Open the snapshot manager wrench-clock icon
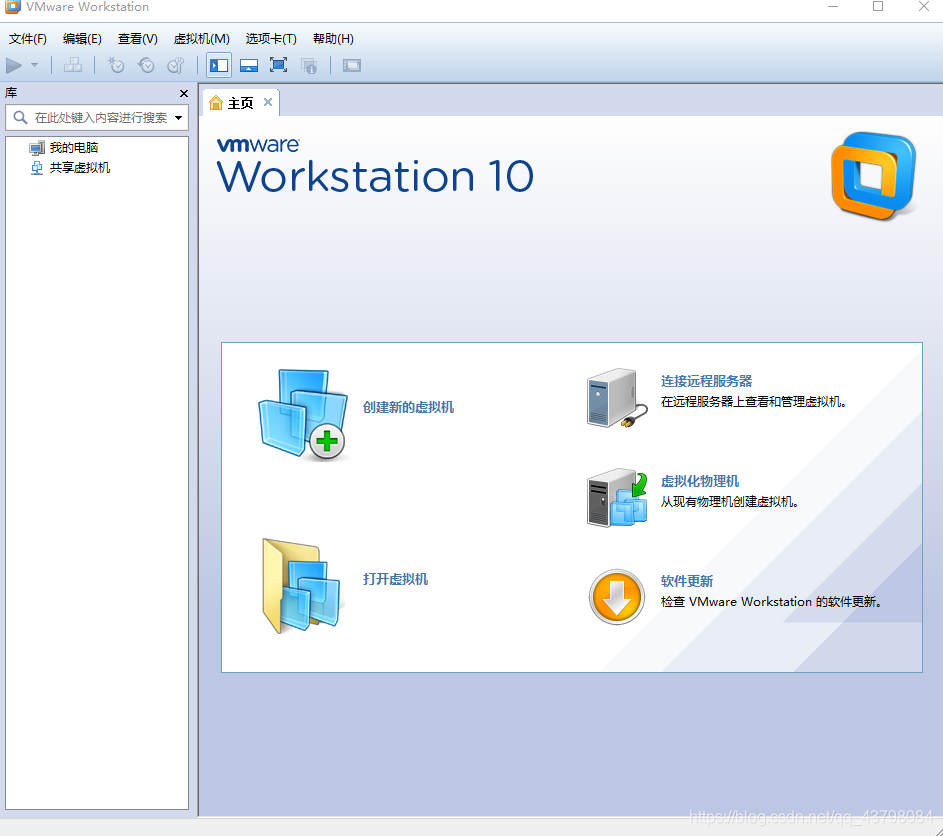This screenshot has height=836, width=943. (x=176, y=65)
